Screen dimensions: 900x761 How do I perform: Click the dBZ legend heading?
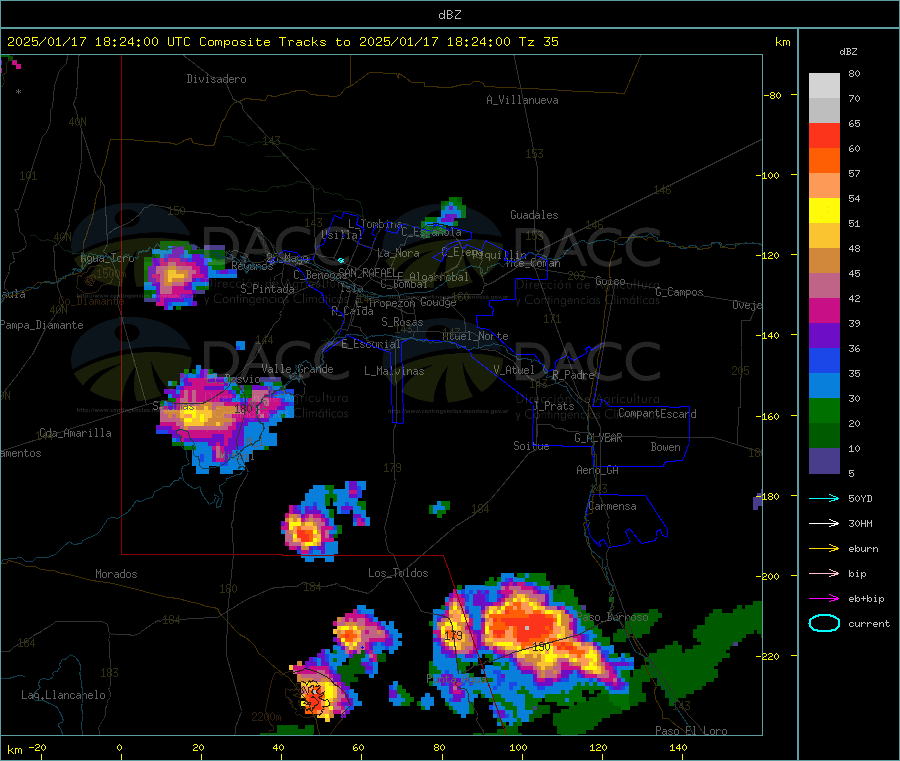(848, 52)
